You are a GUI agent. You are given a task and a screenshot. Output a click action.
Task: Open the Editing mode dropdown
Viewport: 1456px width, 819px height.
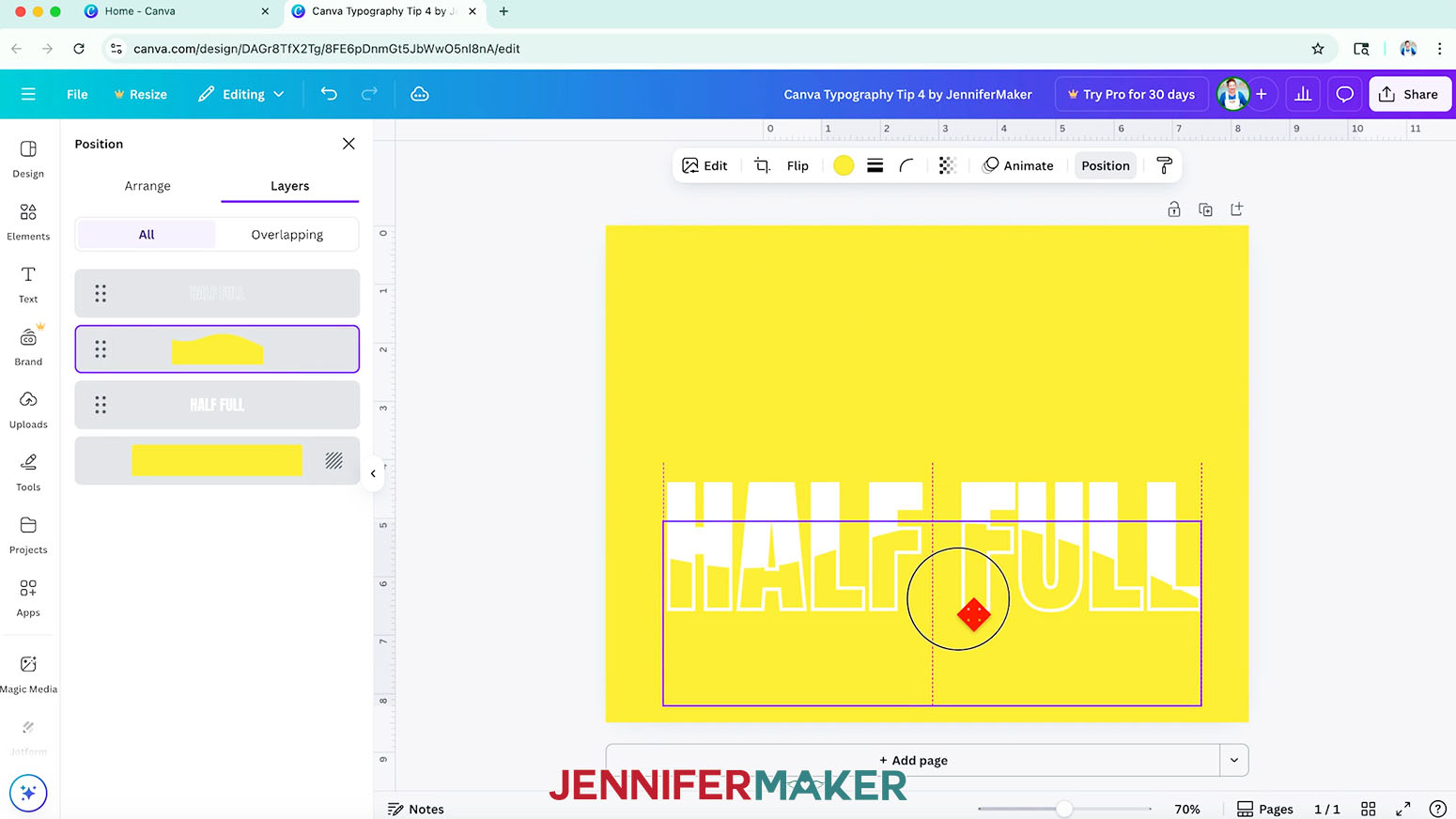tap(241, 94)
